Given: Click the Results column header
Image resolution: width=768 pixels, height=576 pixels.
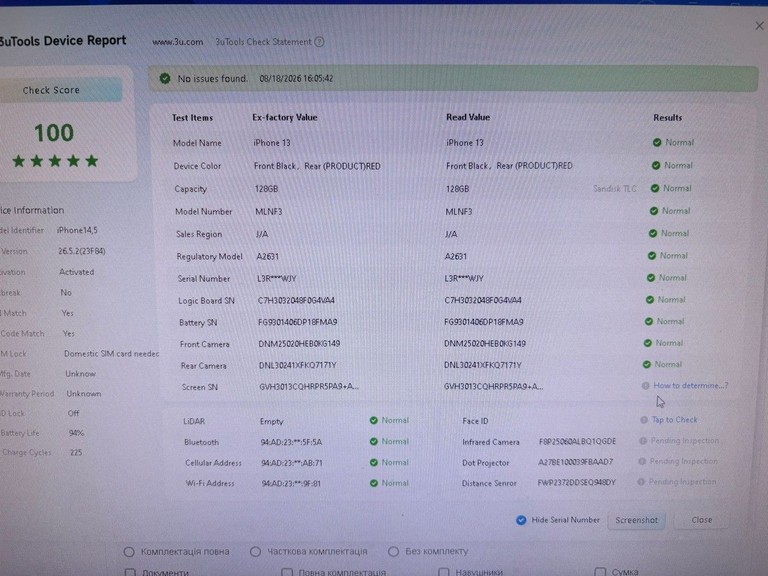Looking at the screenshot, I should click(668, 118).
